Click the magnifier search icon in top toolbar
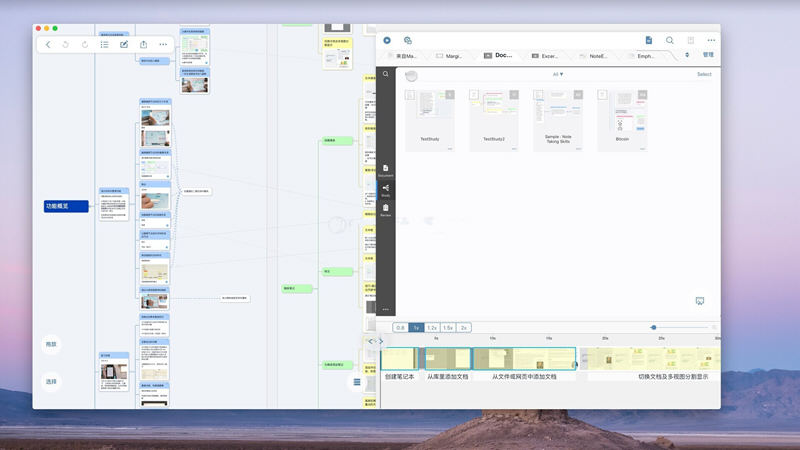800x450 pixels. 669,40
